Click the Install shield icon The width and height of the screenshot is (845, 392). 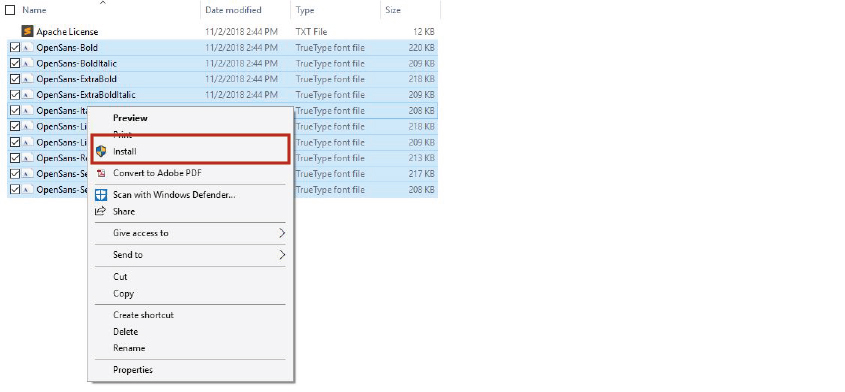(101, 151)
